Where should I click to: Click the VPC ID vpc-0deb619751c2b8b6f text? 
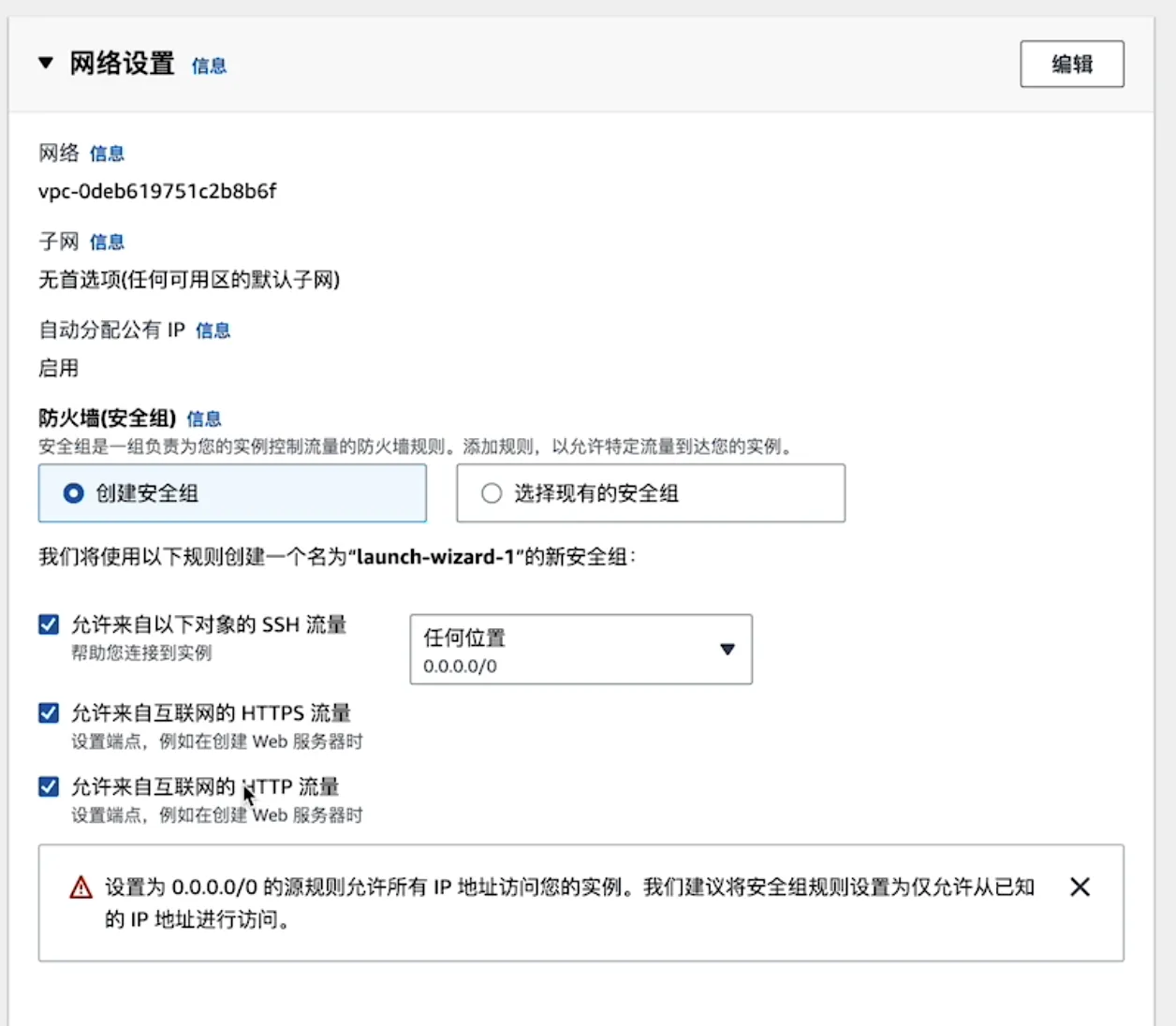coord(157,192)
